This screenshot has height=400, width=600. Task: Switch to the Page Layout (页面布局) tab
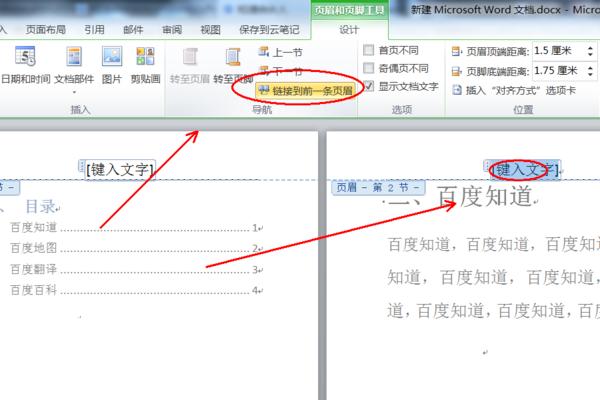(x=46, y=29)
